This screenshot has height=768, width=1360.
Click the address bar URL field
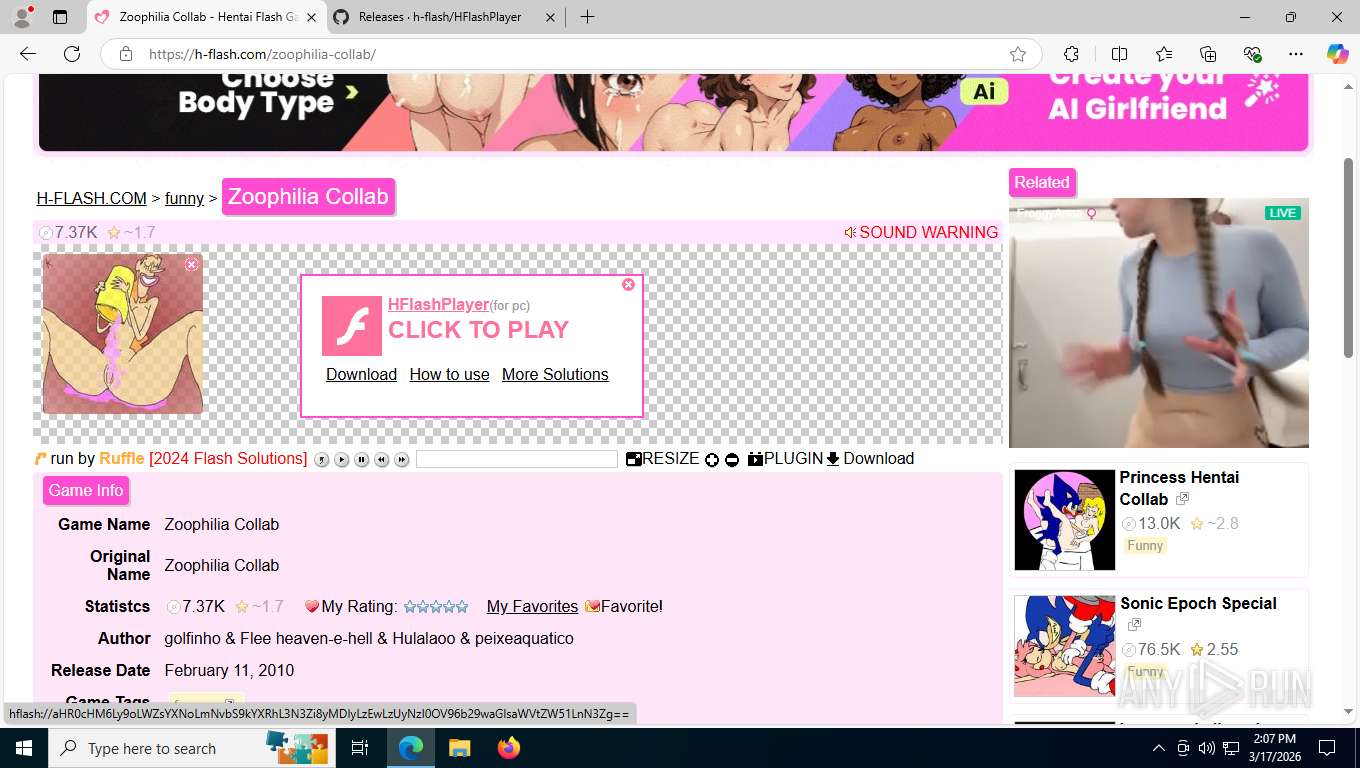coord(570,54)
